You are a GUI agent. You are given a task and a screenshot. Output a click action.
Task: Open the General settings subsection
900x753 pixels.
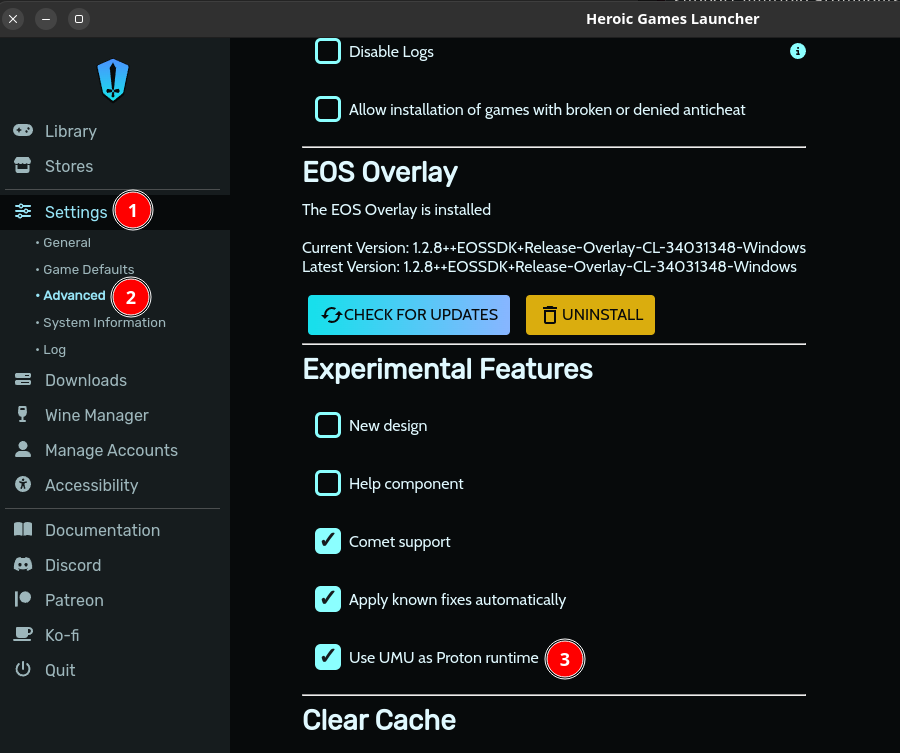tap(67, 243)
